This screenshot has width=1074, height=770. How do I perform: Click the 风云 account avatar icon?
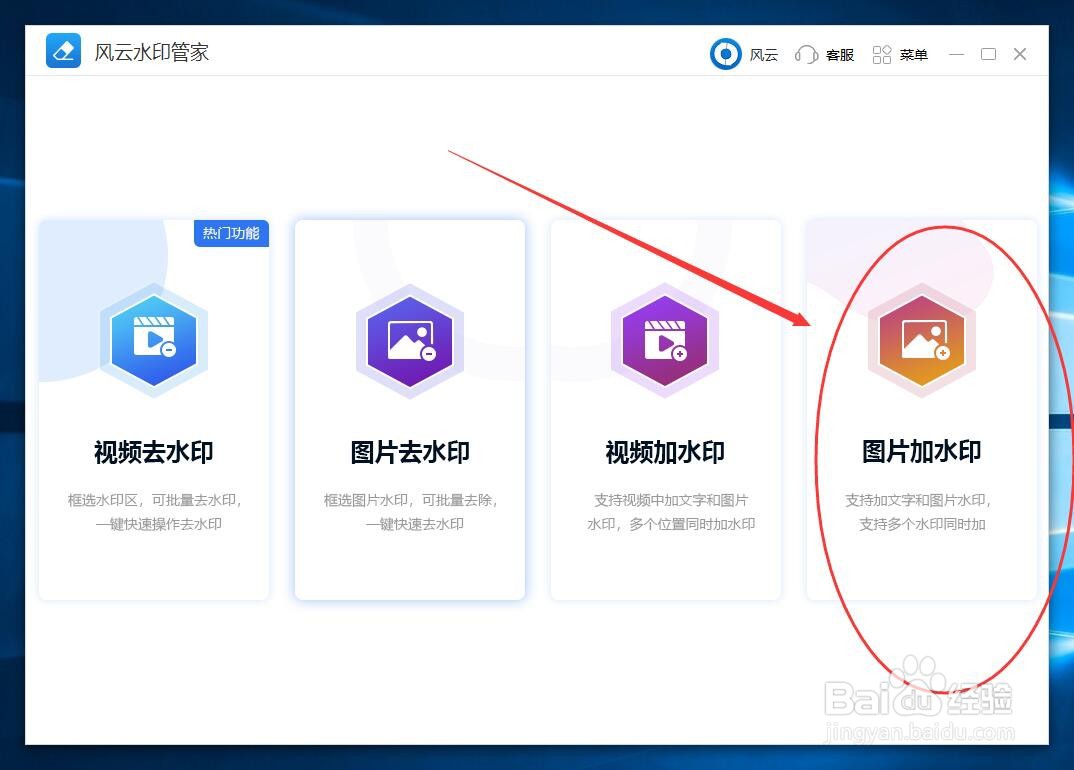[x=725, y=53]
